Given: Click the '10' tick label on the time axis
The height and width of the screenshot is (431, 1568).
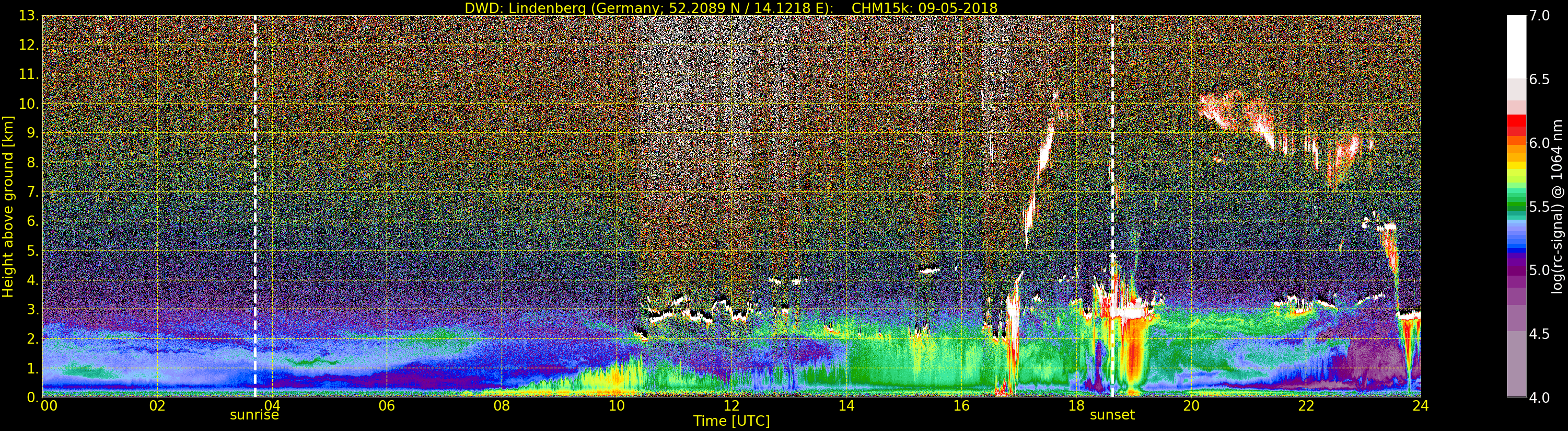Looking at the screenshot, I should click(617, 406).
